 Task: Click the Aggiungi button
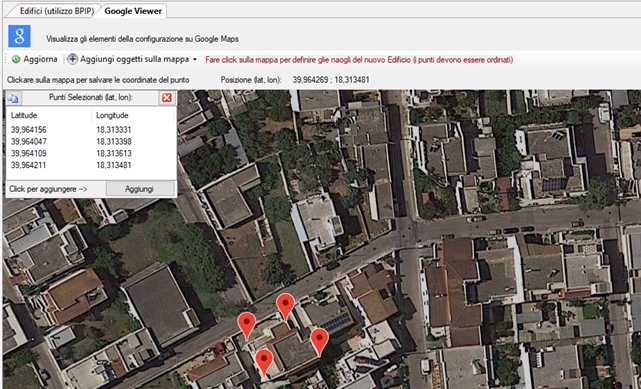(139, 189)
